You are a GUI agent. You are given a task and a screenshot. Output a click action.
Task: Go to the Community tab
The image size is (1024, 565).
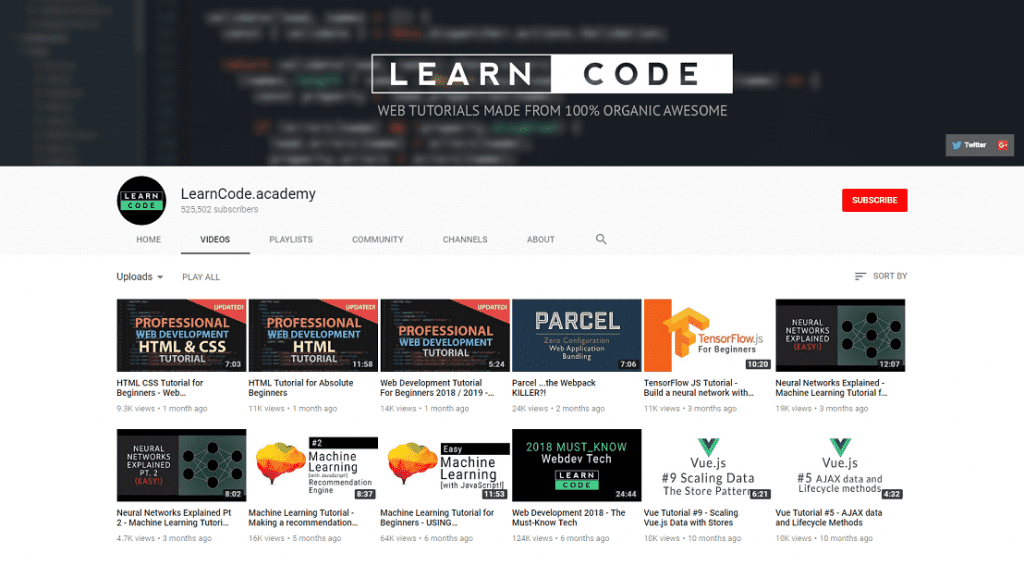377,240
